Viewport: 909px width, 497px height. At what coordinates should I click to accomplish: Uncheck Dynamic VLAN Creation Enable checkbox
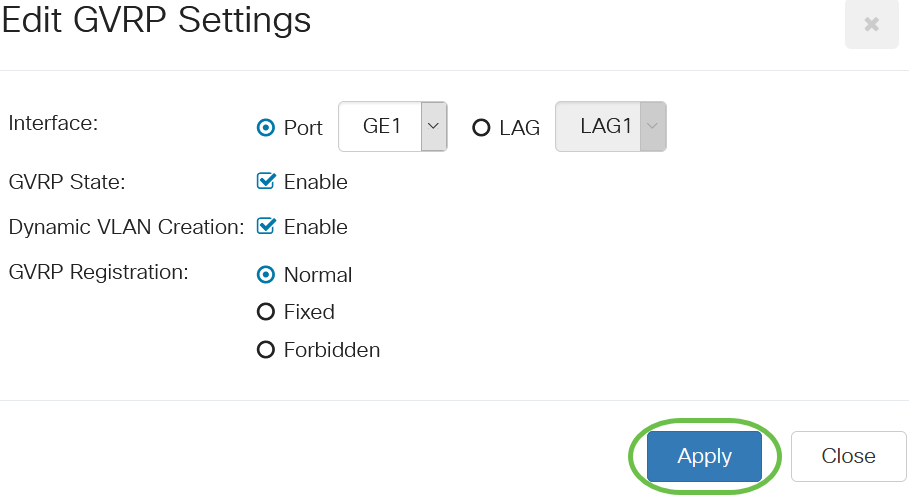tap(266, 226)
